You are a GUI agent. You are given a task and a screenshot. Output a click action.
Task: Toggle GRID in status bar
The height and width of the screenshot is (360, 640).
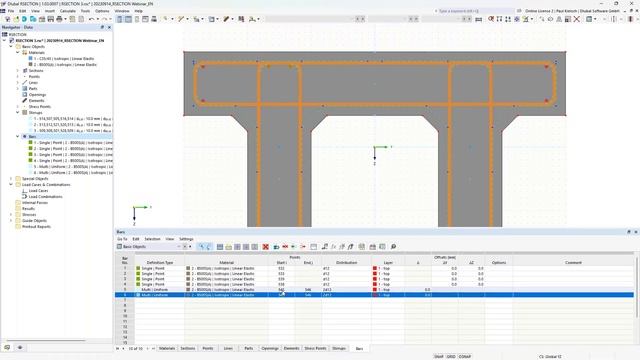click(451, 356)
